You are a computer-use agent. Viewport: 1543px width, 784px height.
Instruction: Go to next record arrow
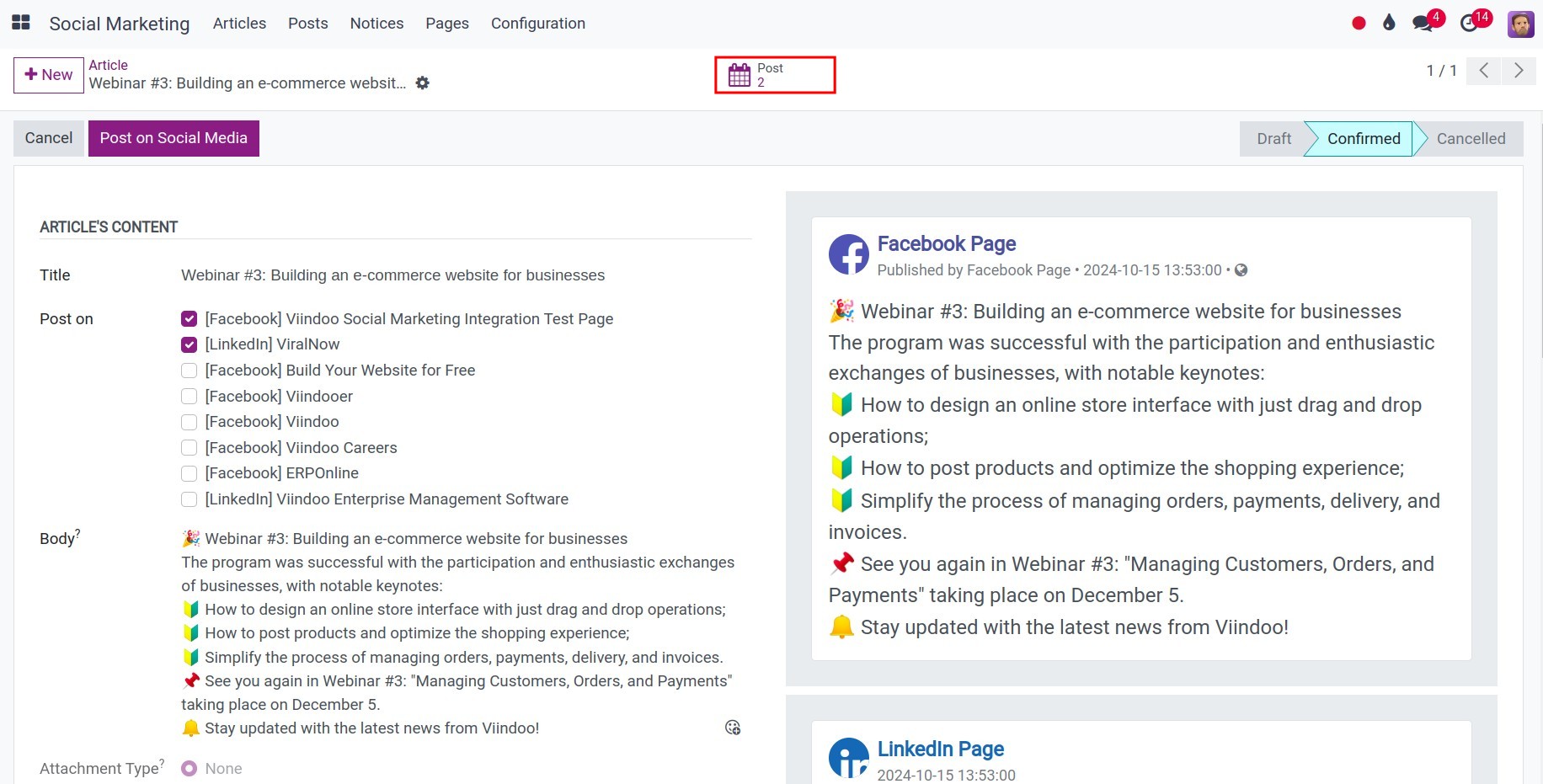tap(1519, 71)
